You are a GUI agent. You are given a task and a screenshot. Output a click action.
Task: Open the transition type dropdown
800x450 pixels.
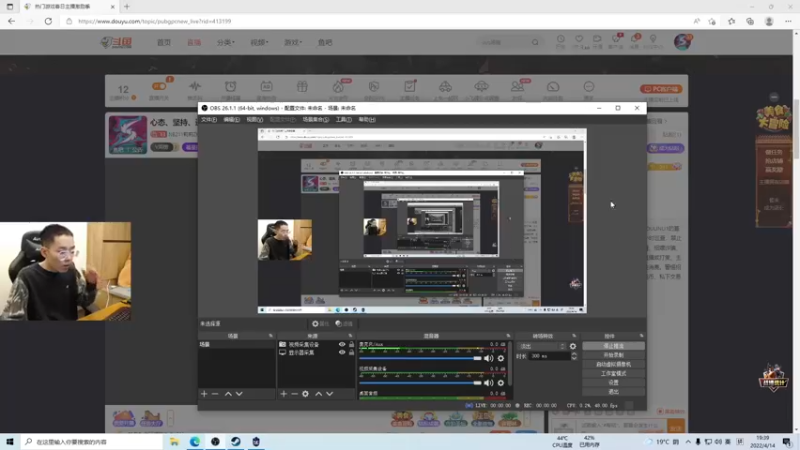(541, 346)
